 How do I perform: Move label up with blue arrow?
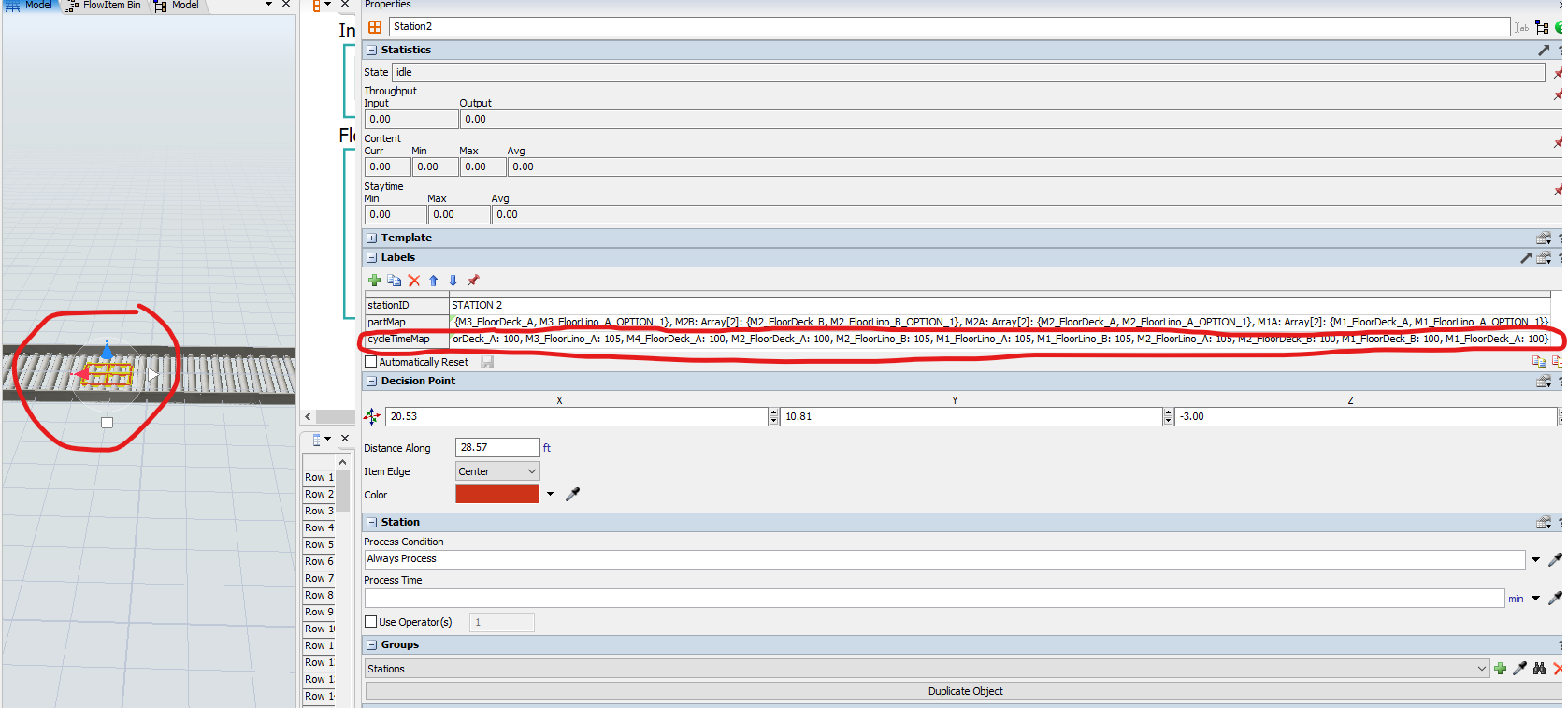pos(434,281)
